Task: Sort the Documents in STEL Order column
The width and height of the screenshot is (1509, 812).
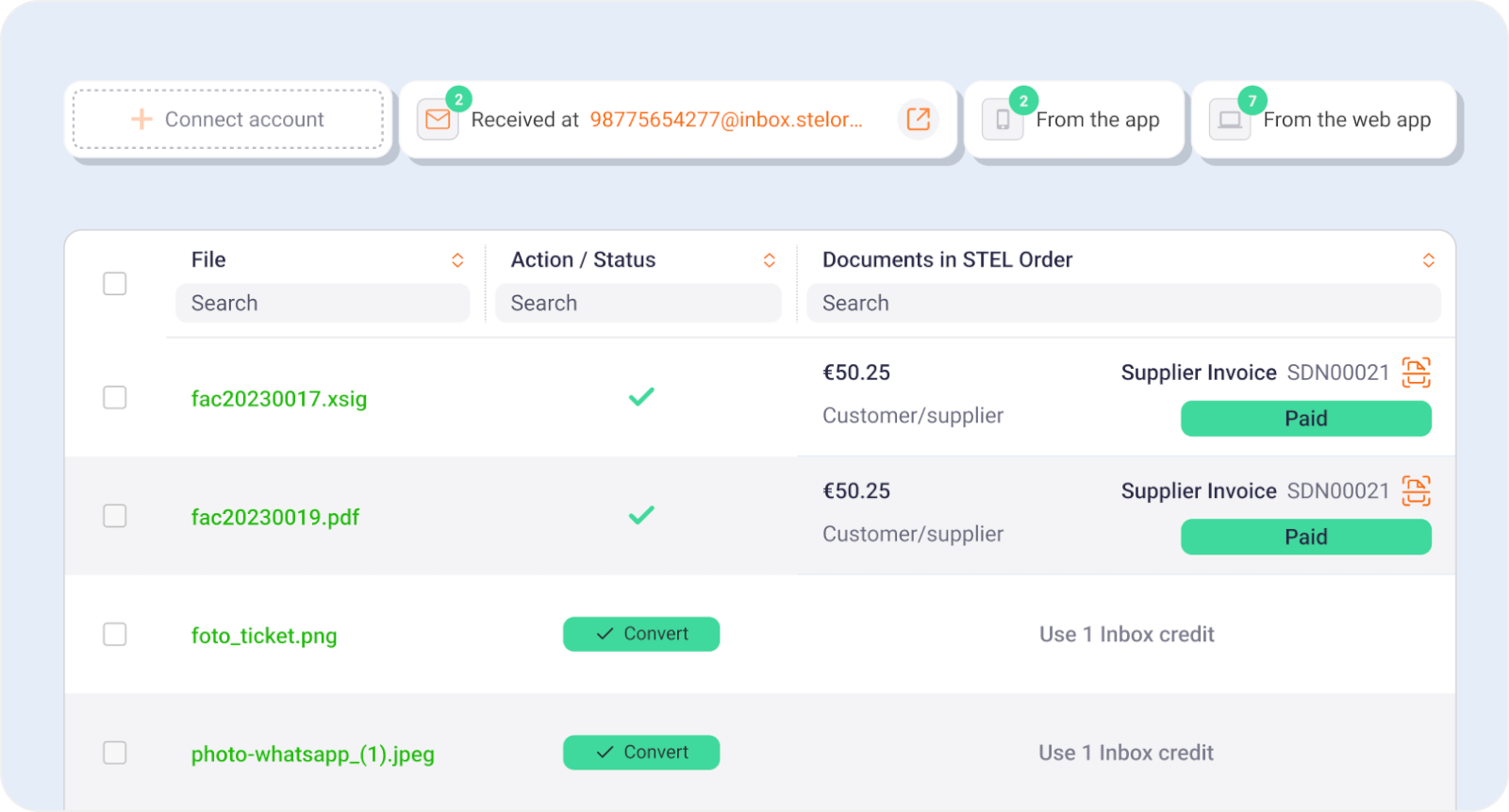Action: click(x=1429, y=260)
